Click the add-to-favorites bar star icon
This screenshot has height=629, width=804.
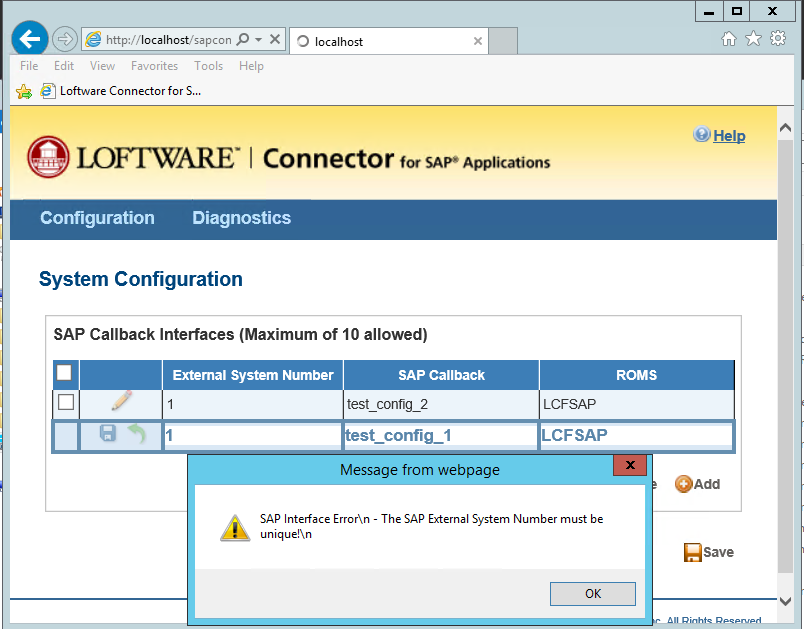pos(24,91)
